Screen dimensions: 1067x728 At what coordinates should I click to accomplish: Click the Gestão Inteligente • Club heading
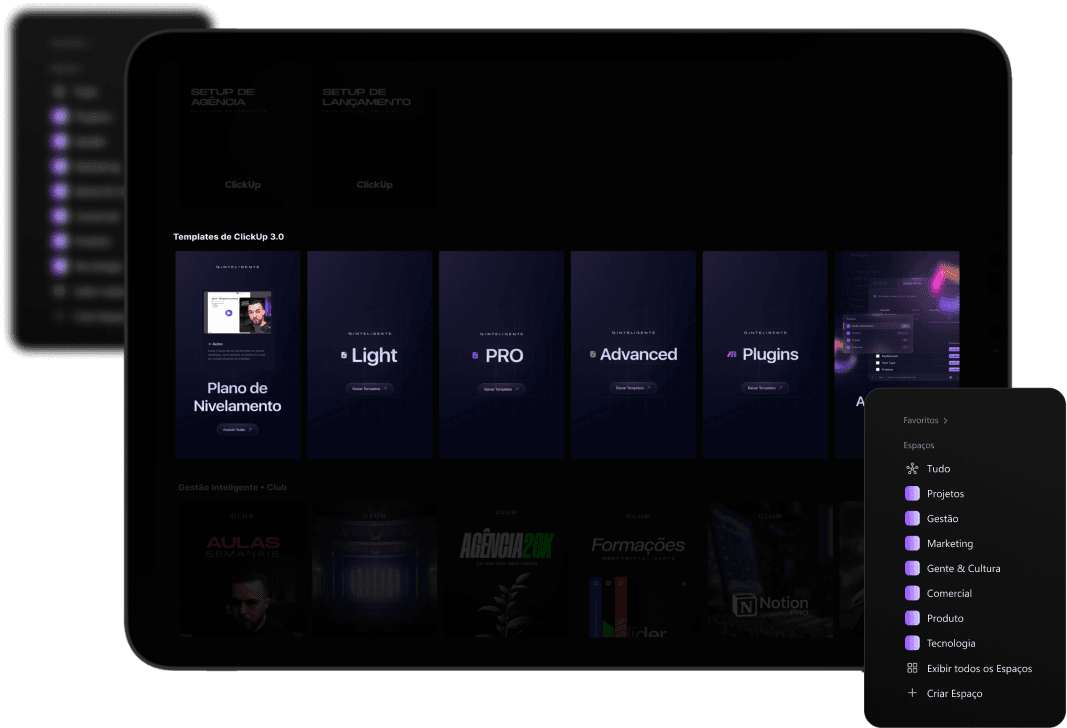tap(233, 487)
